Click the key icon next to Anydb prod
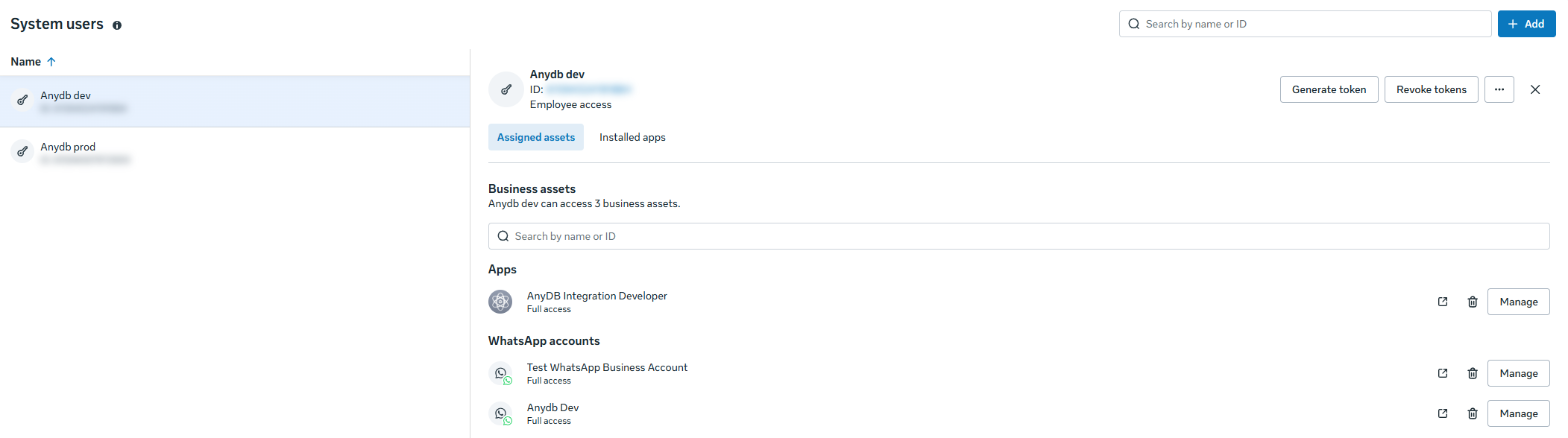 [x=22, y=152]
